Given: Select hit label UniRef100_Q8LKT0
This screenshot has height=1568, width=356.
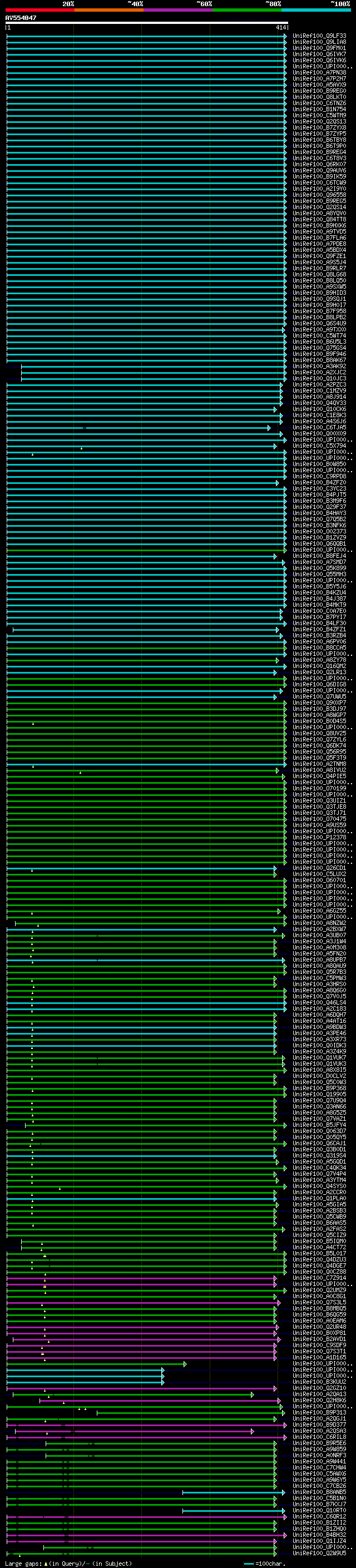Looking at the screenshot, I should [x=319, y=97].
